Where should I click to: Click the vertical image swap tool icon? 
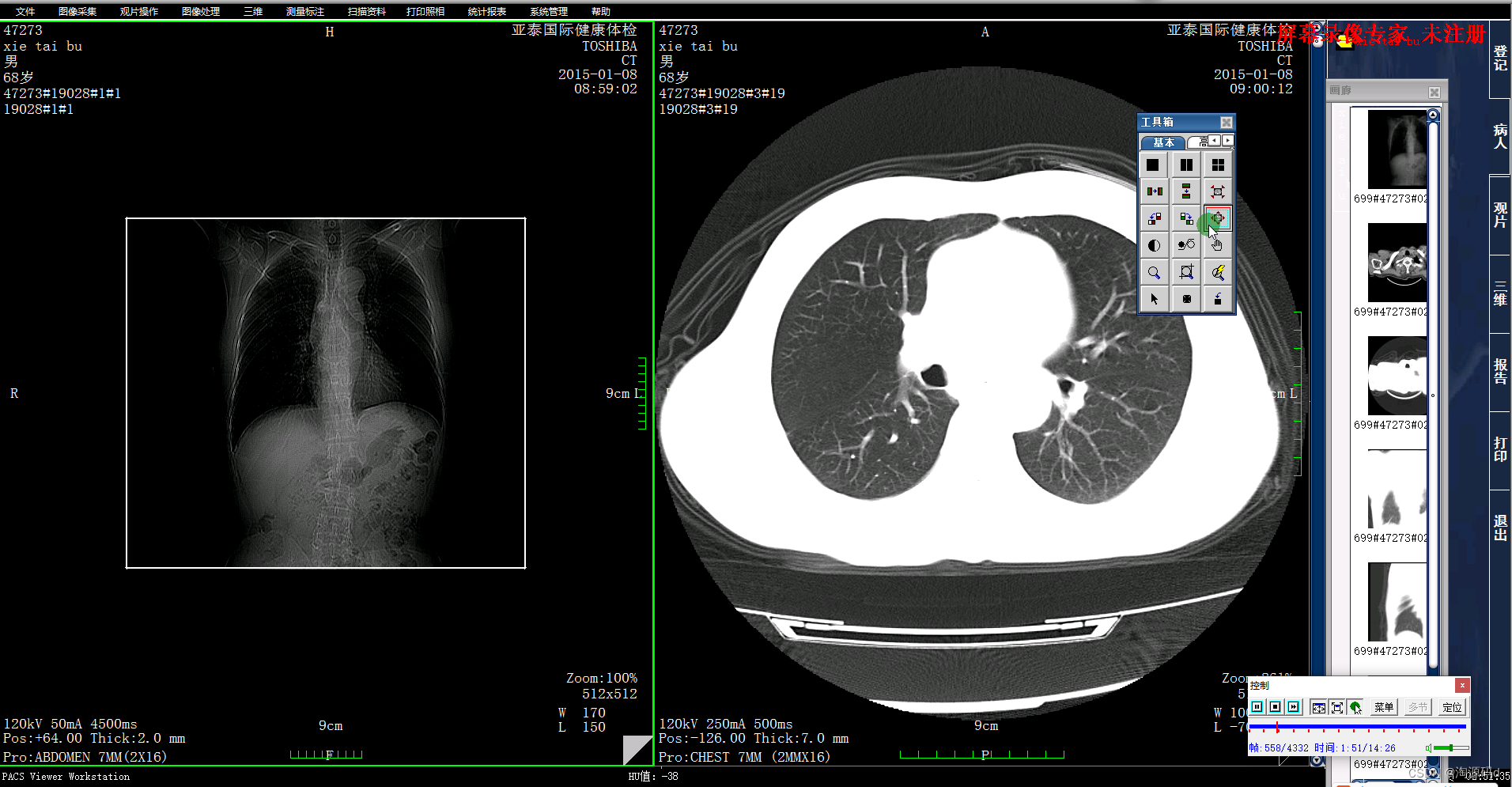point(1186,191)
